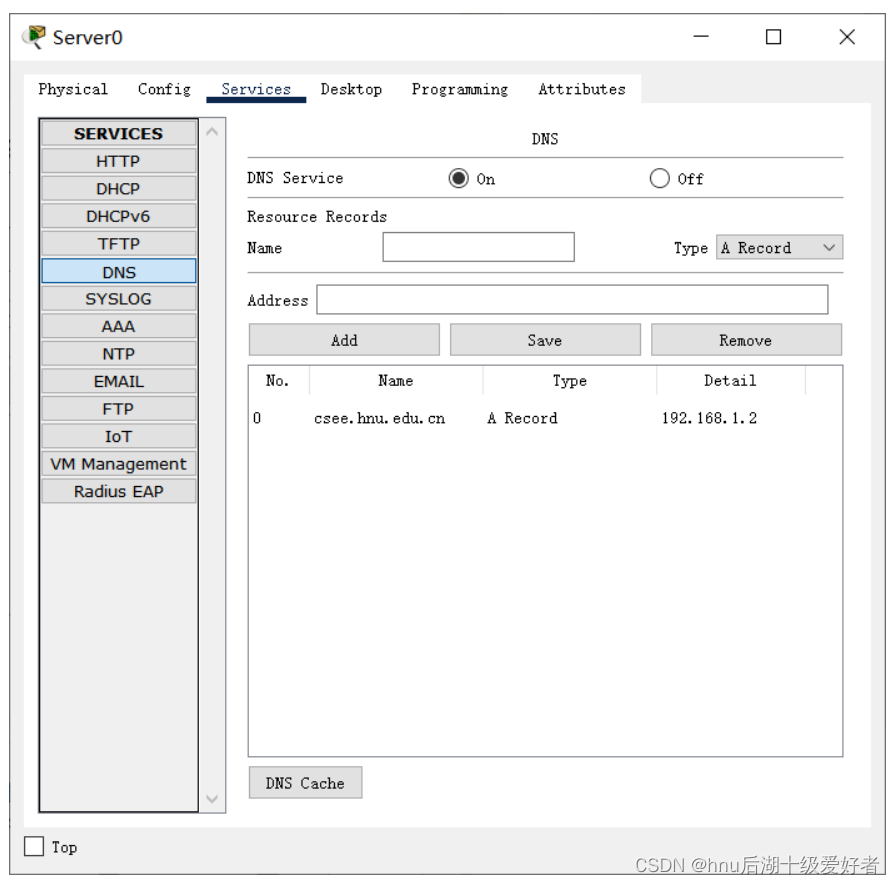Click the SERVICES header in the list
The width and height of the screenshot is (895, 884).
[119, 134]
